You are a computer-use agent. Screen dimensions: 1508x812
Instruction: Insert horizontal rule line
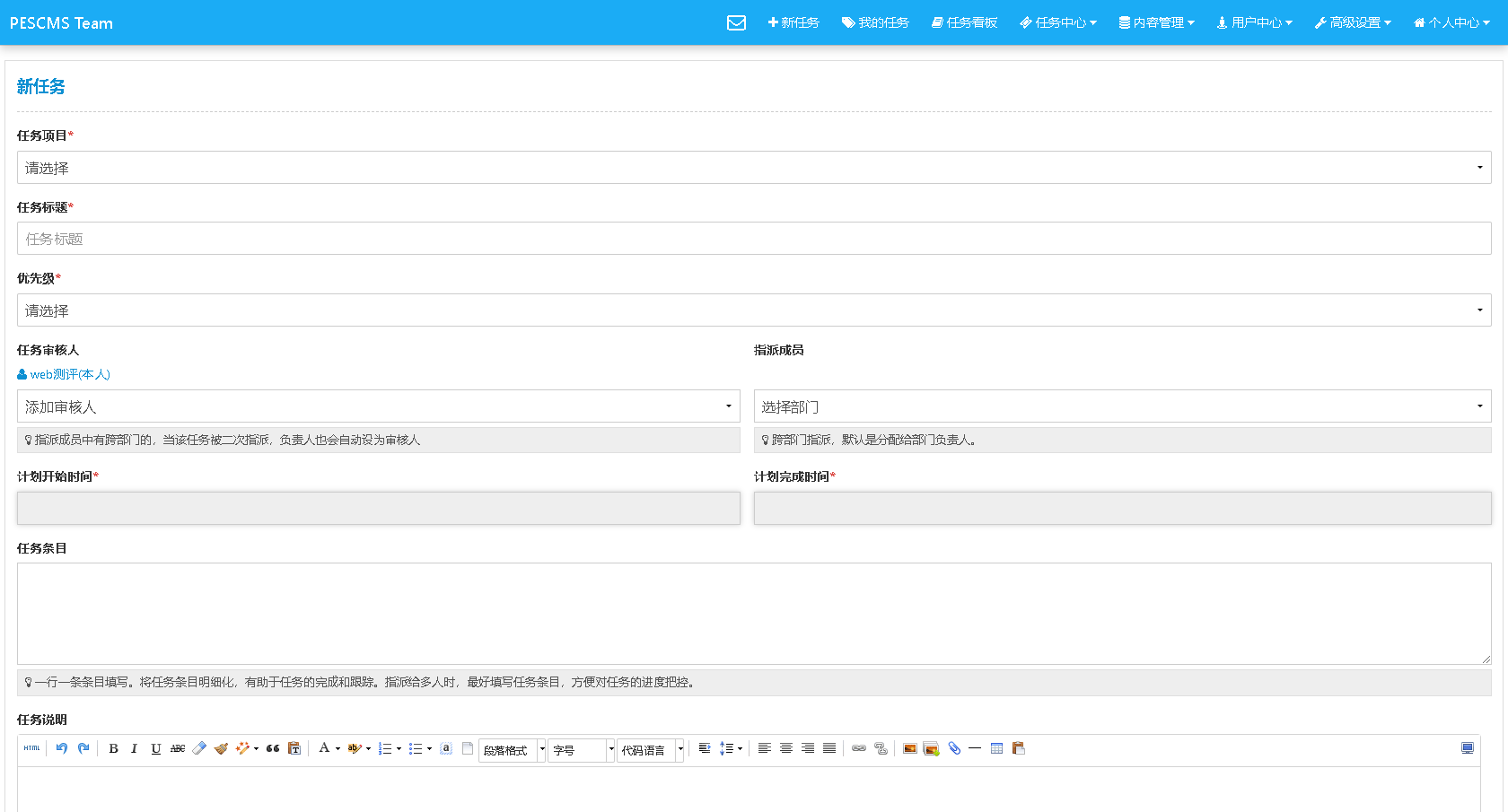pos(975,748)
